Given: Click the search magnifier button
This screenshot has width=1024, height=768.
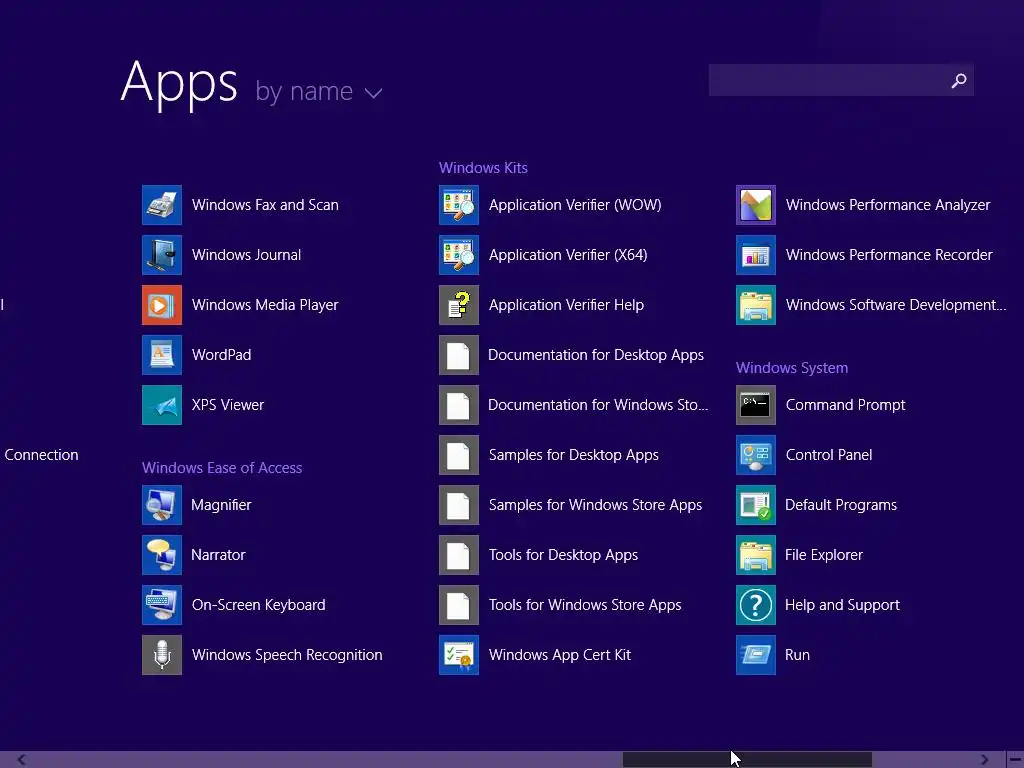Looking at the screenshot, I should click(x=959, y=80).
